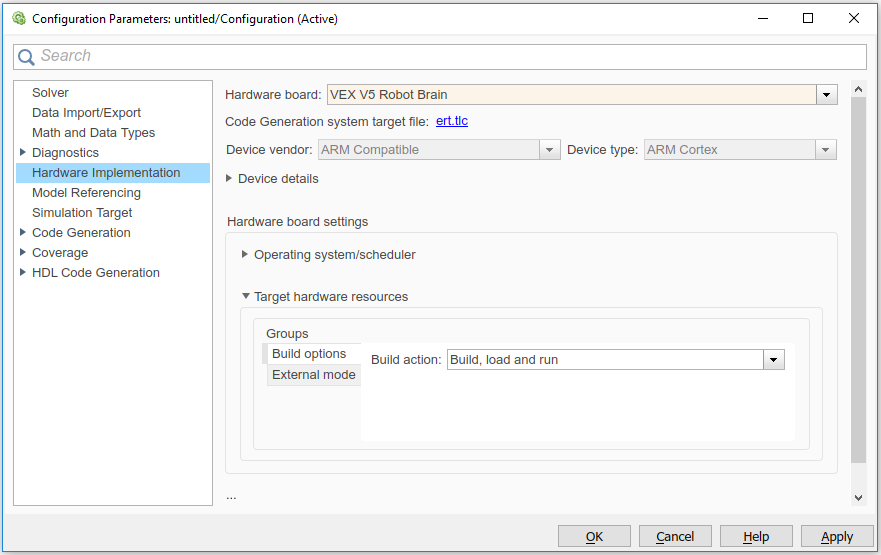Select Data Import/Export in the sidebar
This screenshot has height=555, width=881.
(86, 113)
